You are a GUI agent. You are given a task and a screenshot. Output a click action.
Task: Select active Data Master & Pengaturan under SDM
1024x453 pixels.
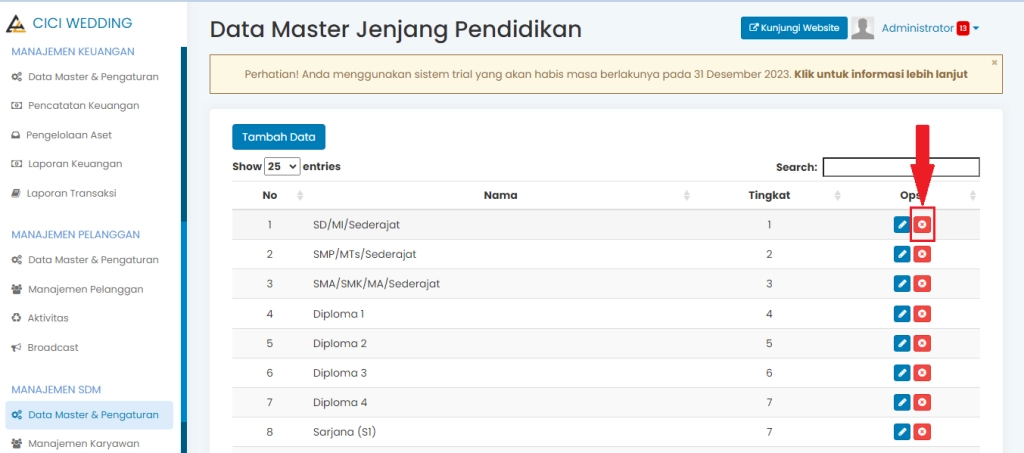[89, 415]
